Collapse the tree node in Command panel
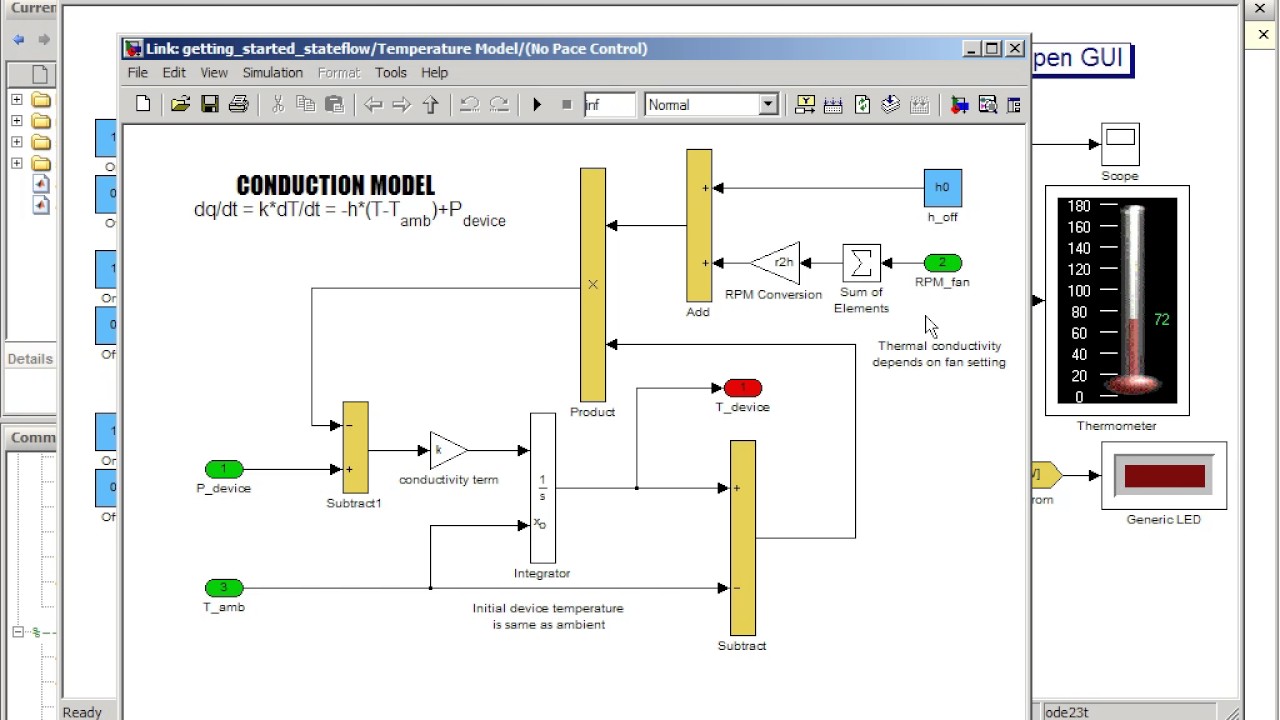1280x720 pixels. click(18, 632)
